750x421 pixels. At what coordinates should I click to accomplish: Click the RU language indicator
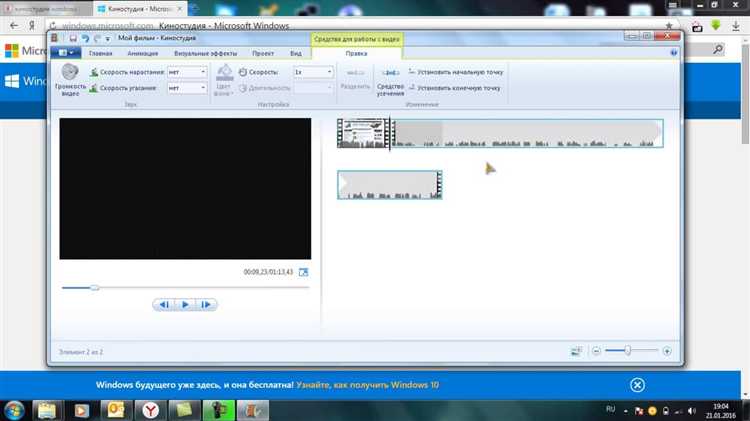tap(610, 409)
